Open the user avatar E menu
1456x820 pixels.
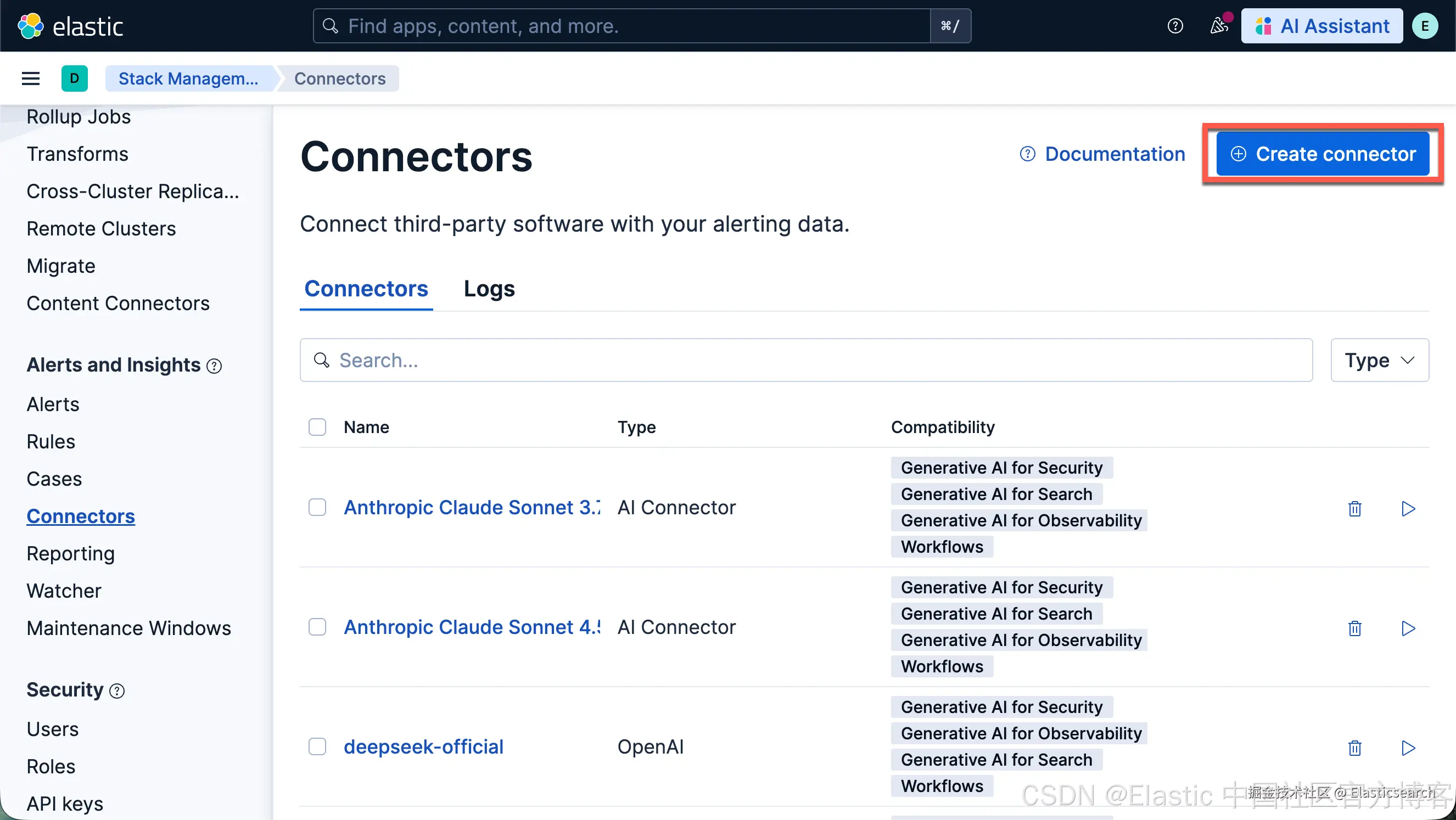[1424, 26]
